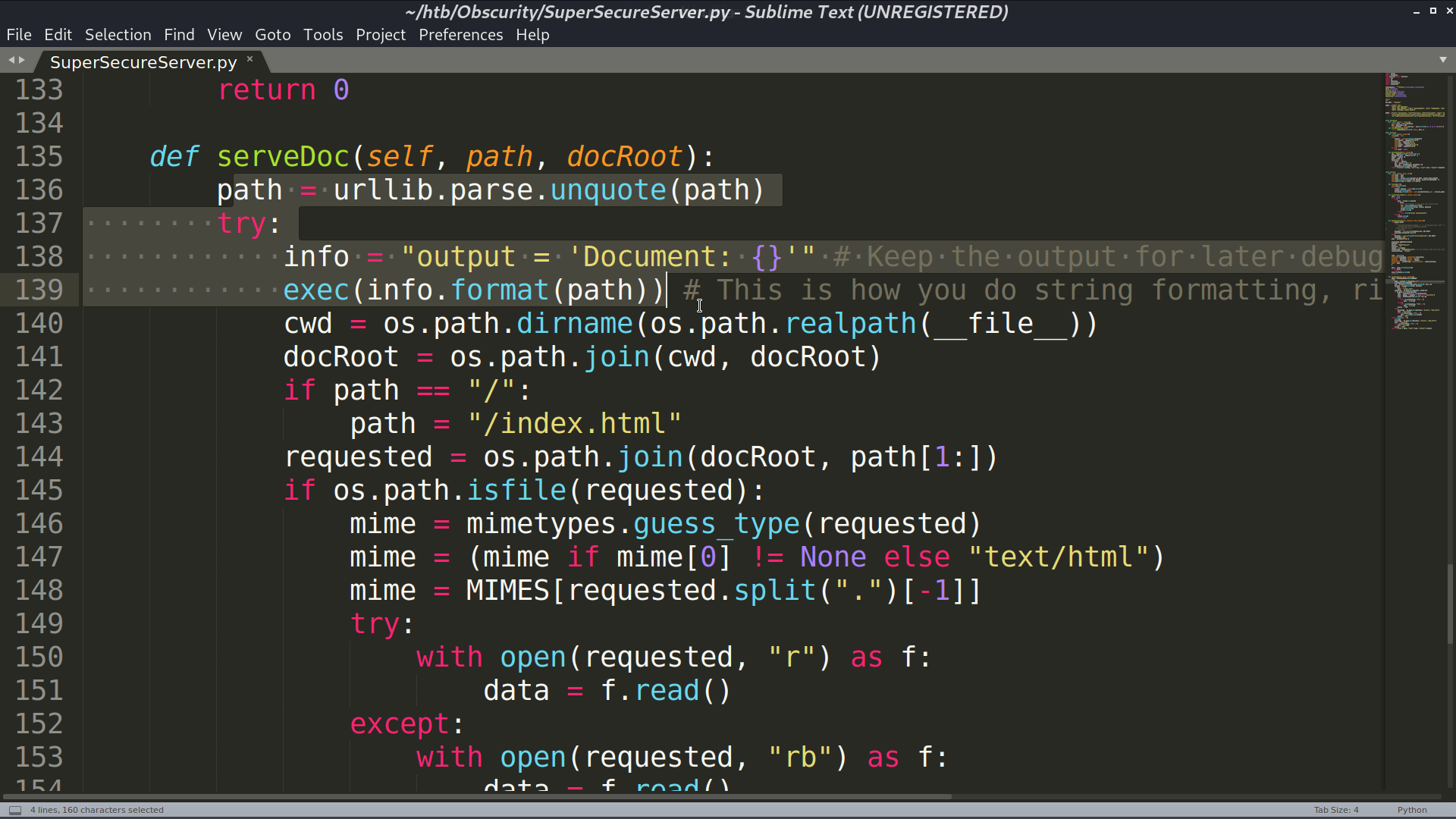
Task: Click 'guess_type' on line 146
Action: pos(717,524)
